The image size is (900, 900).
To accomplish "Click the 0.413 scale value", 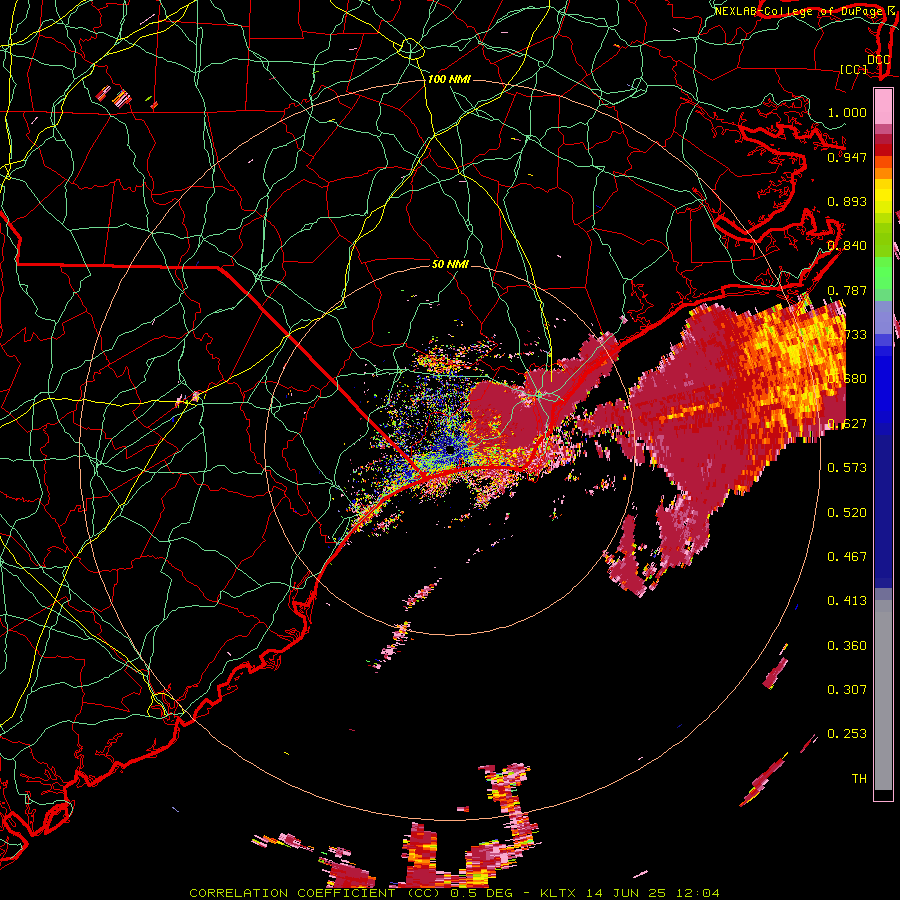I will point(847,601).
